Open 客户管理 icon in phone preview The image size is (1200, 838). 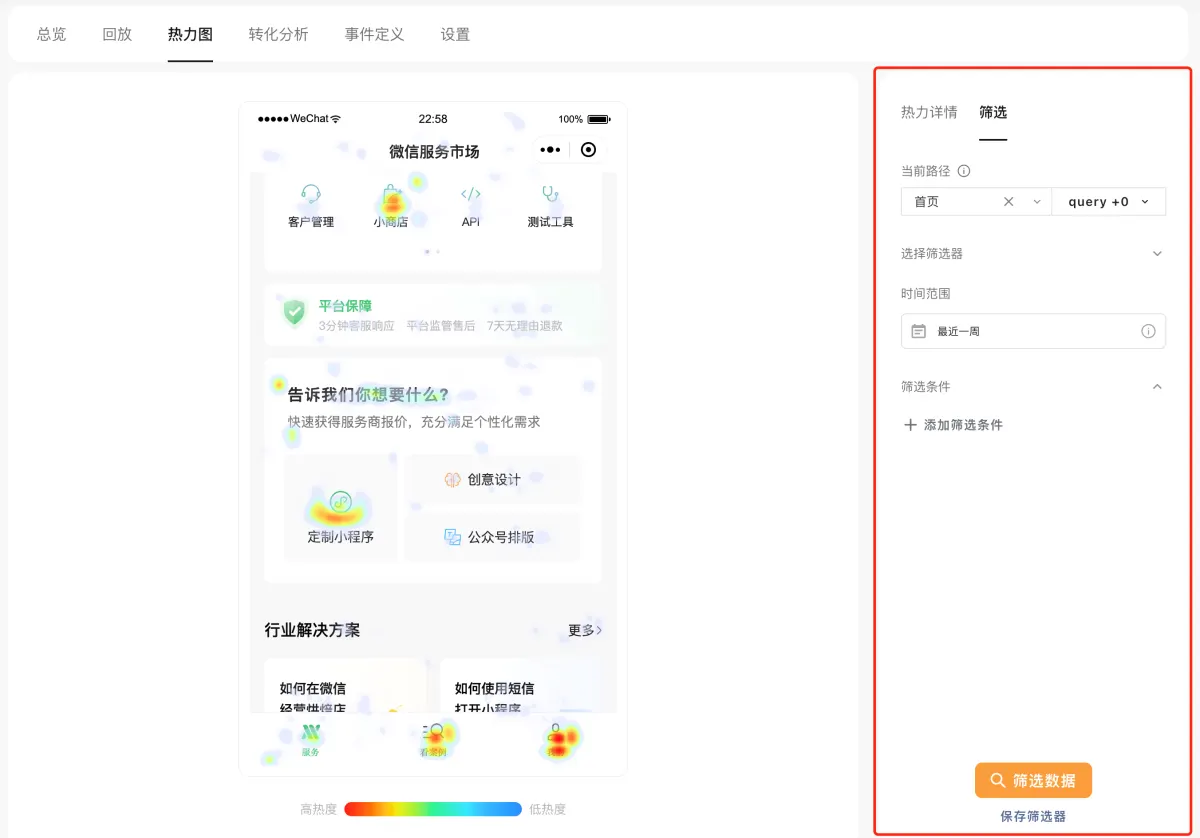click(x=311, y=194)
